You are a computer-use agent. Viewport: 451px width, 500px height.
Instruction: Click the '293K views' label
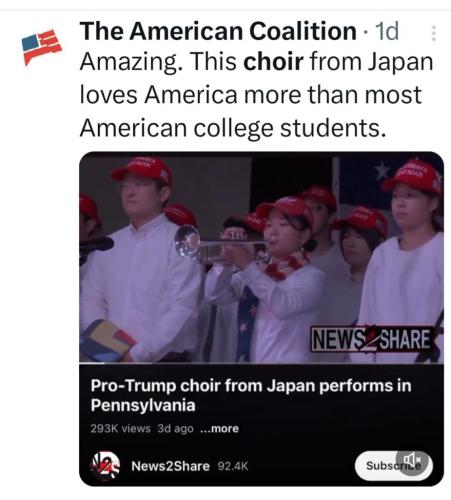[120, 428]
